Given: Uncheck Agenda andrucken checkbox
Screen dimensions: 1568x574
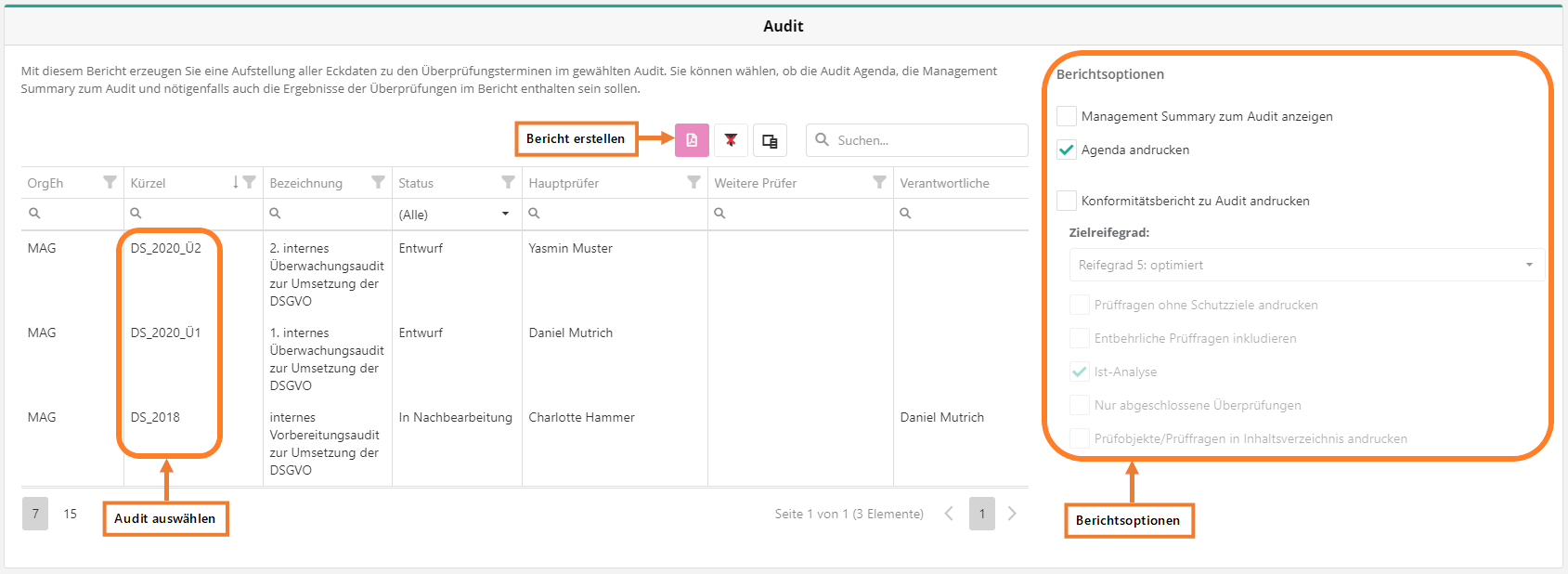Looking at the screenshot, I should [x=1067, y=150].
